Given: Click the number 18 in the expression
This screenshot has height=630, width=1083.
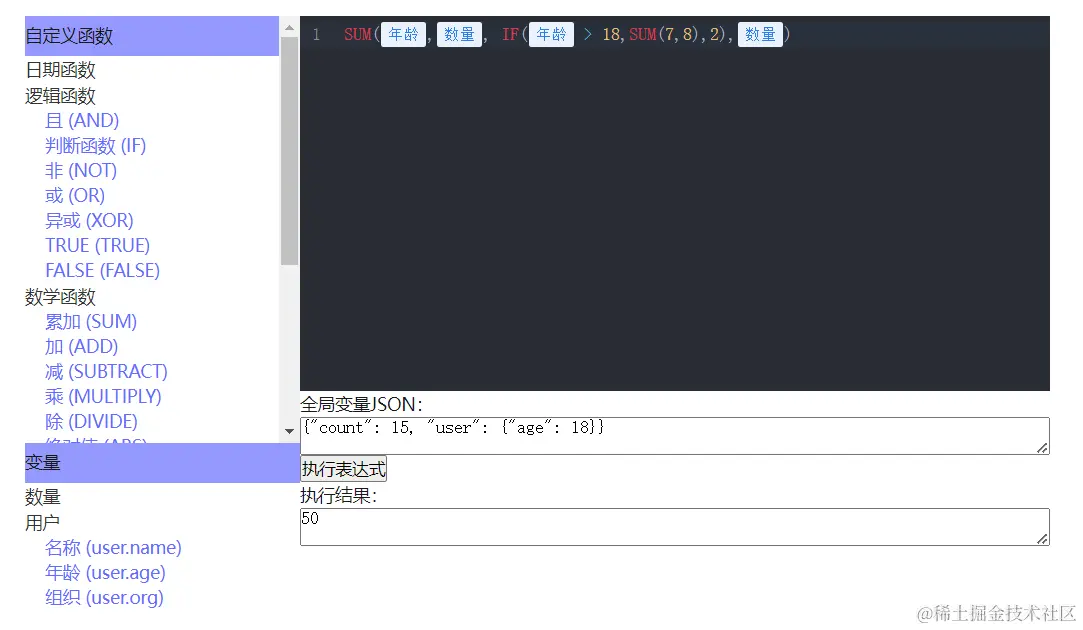Looking at the screenshot, I should (x=611, y=35).
